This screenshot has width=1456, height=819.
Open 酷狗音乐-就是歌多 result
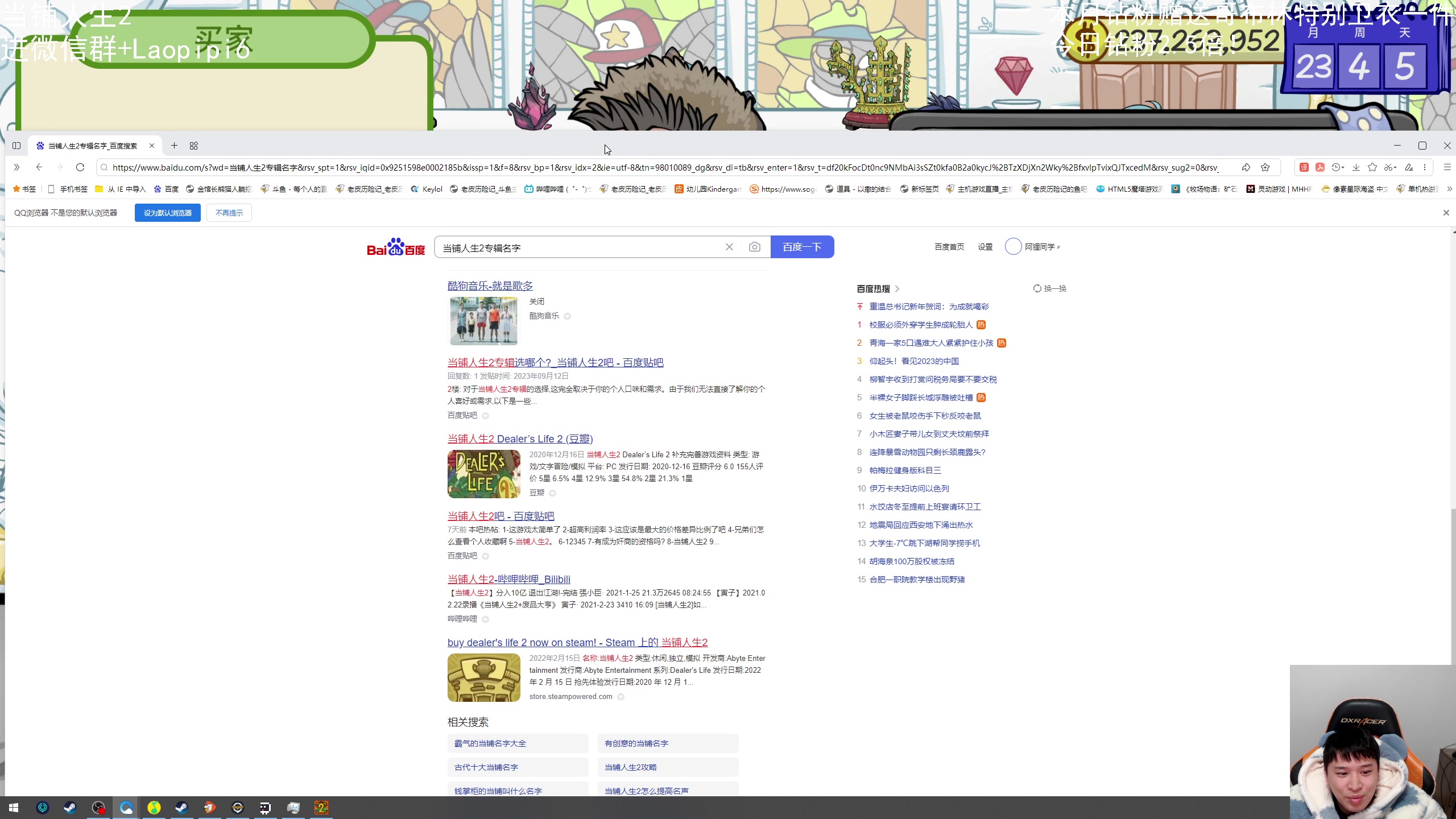pos(490,286)
